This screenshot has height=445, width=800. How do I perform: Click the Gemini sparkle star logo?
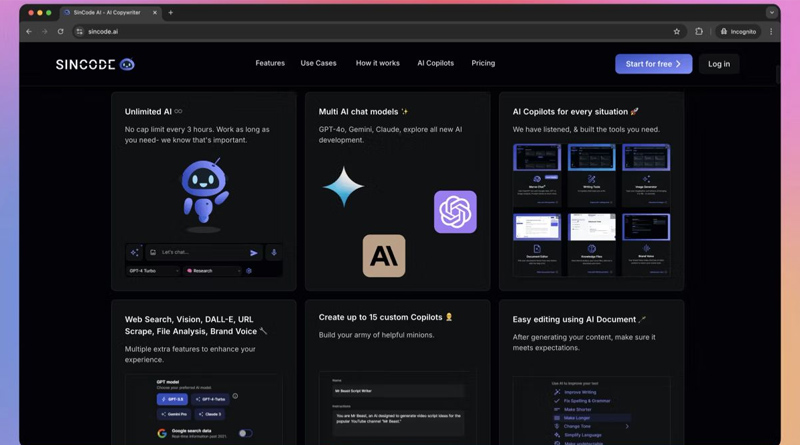point(343,186)
